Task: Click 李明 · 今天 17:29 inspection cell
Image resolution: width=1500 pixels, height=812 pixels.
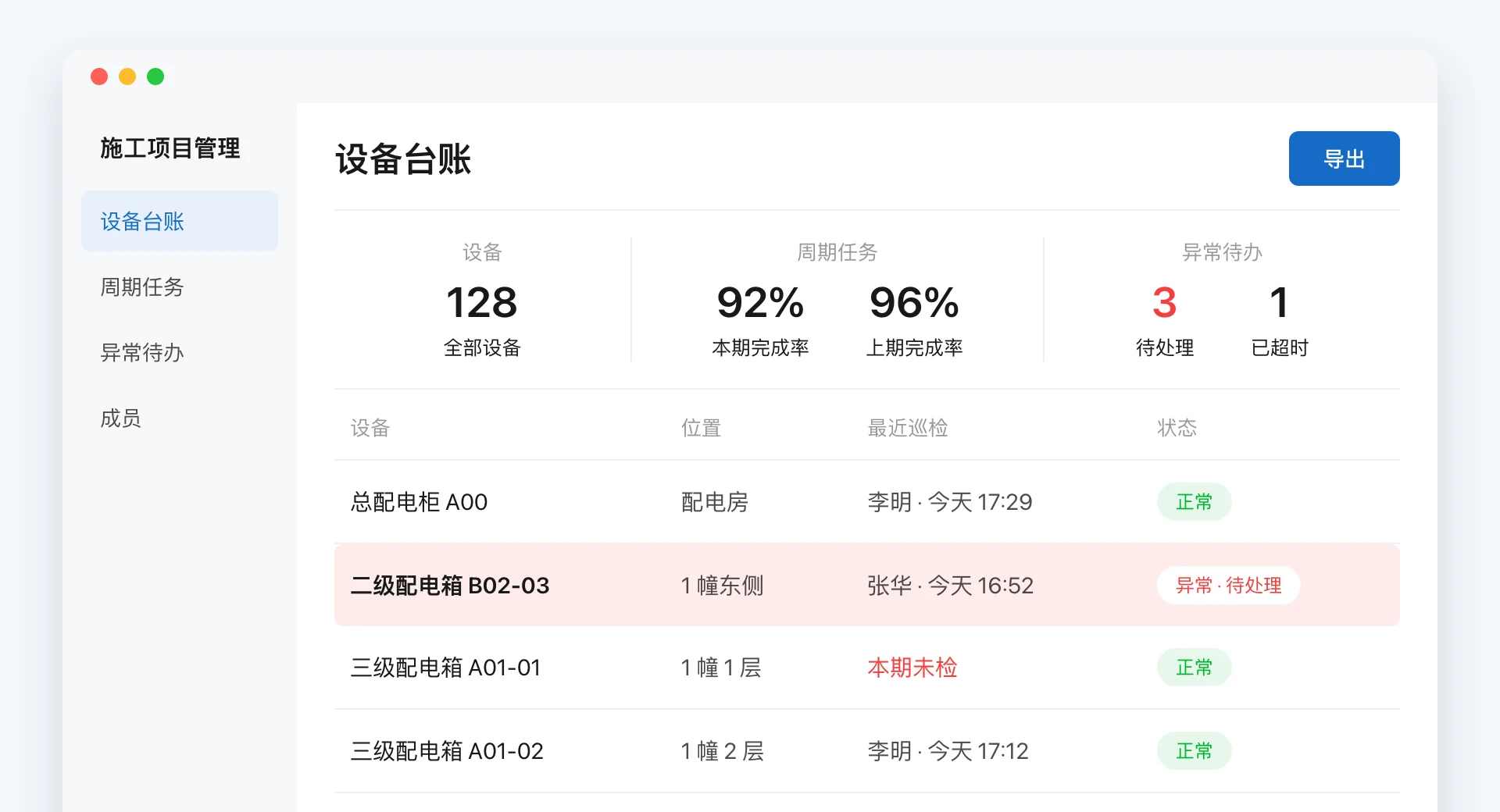Action: (950, 501)
